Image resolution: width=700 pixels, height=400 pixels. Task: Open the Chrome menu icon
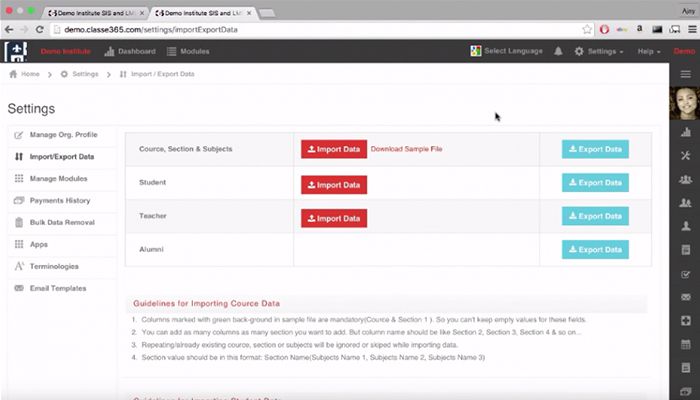[x=692, y=29]
